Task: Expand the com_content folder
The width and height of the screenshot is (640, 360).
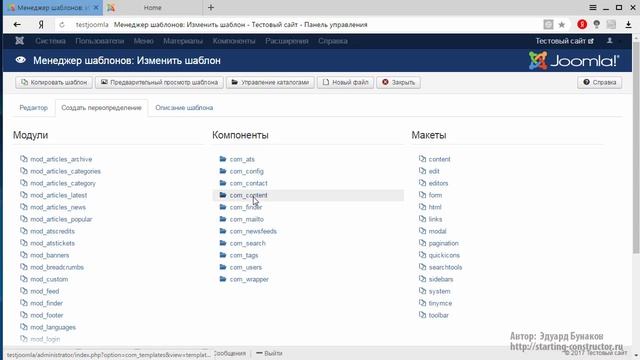Action: click(x=248, y=195)
